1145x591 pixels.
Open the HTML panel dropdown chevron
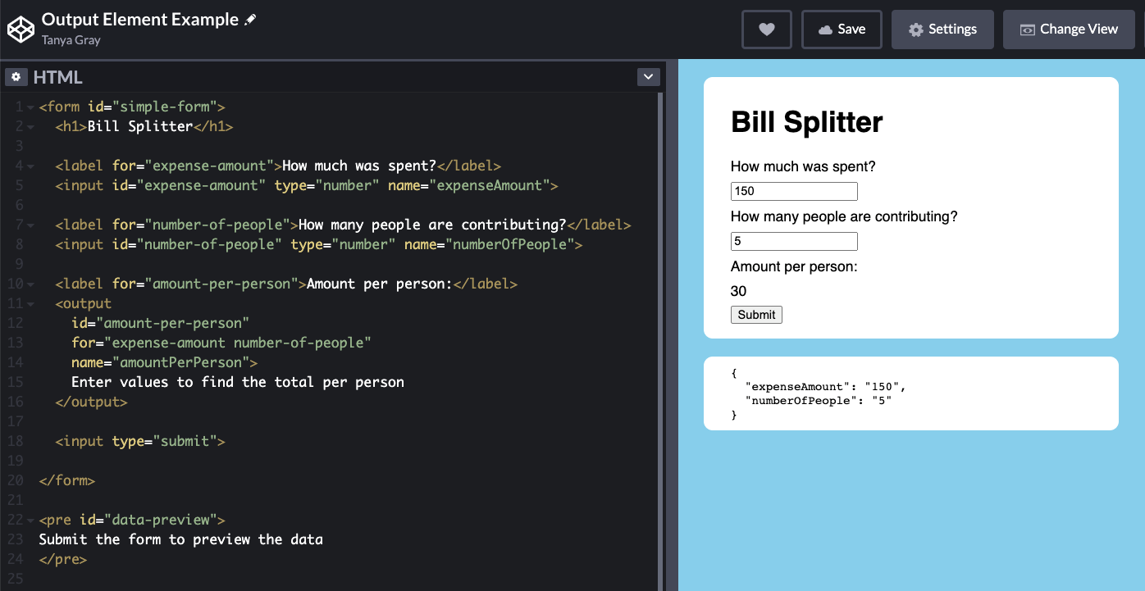(648, 77)
